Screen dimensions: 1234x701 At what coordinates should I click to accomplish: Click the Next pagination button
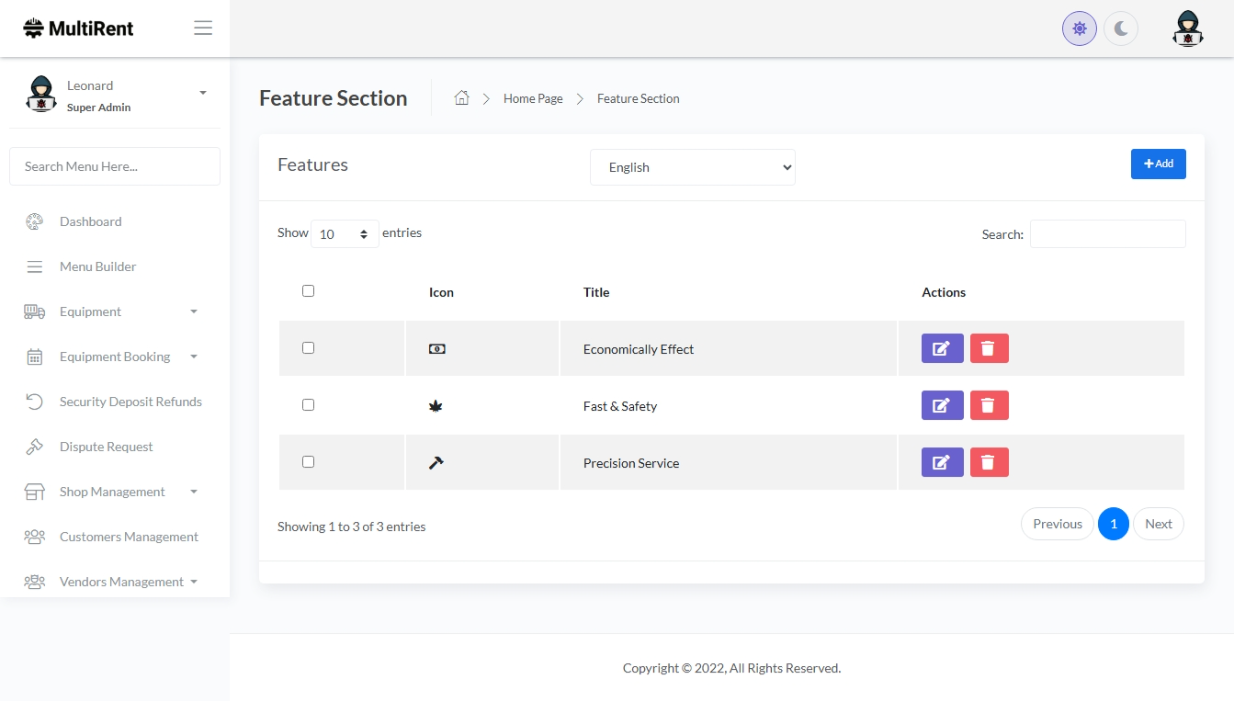1158,524
